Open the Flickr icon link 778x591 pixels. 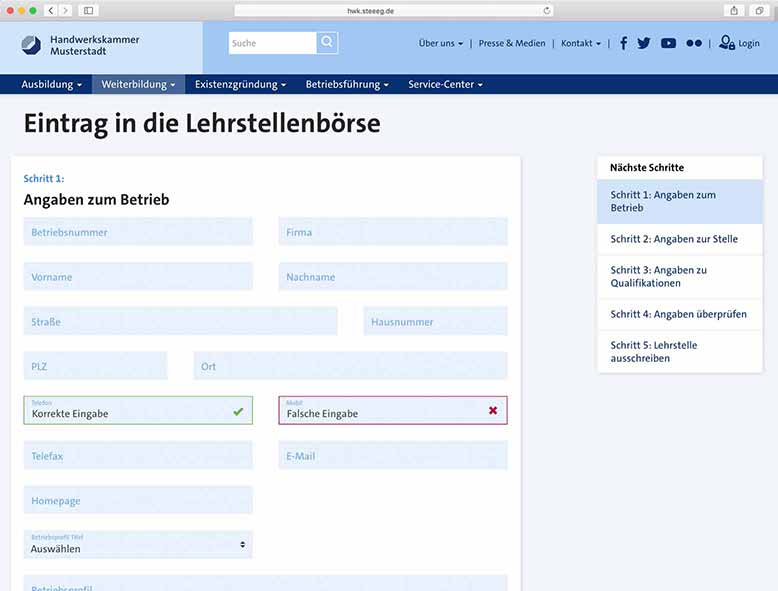point(694,43)
